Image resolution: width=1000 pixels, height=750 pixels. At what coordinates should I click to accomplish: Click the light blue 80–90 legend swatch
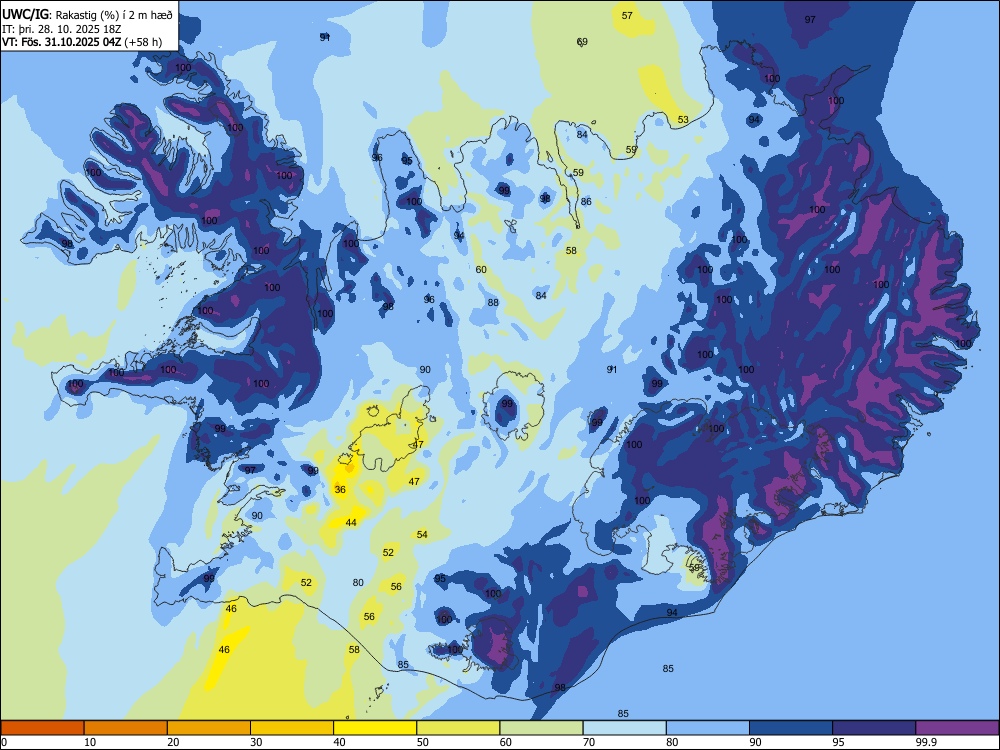click(x=707, y=728)
